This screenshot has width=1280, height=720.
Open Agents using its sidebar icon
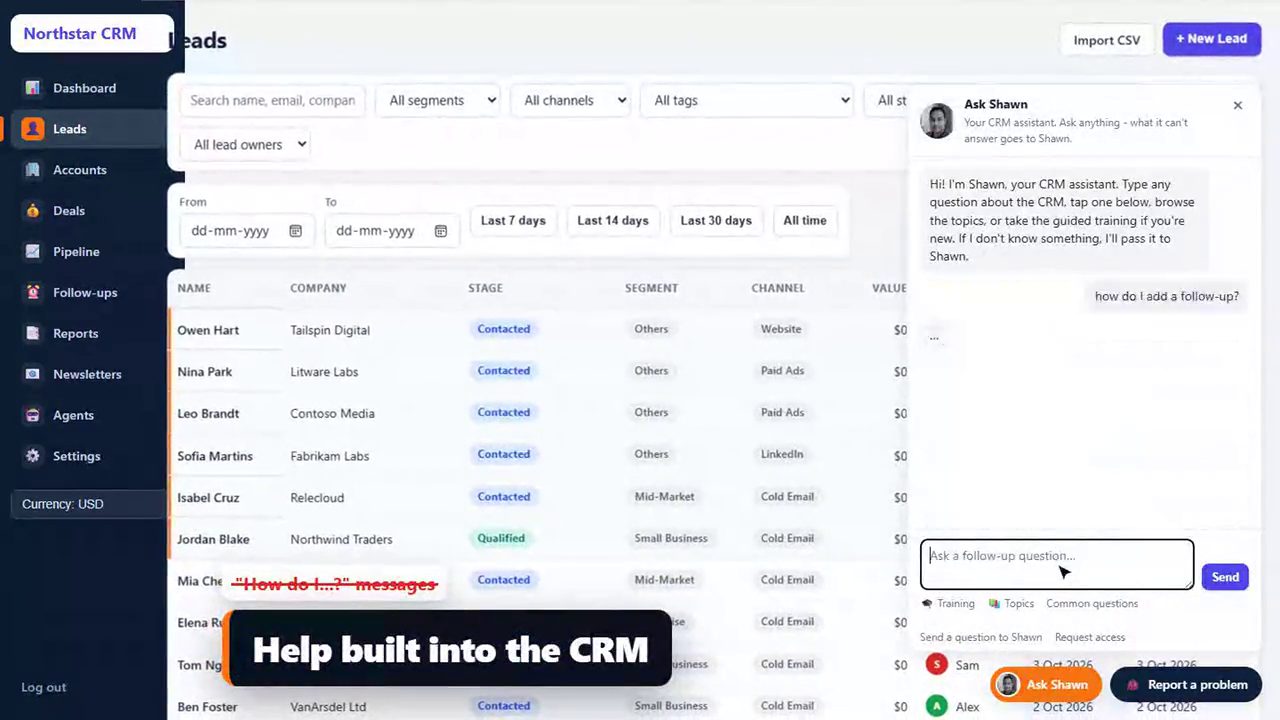coord(33,415)
